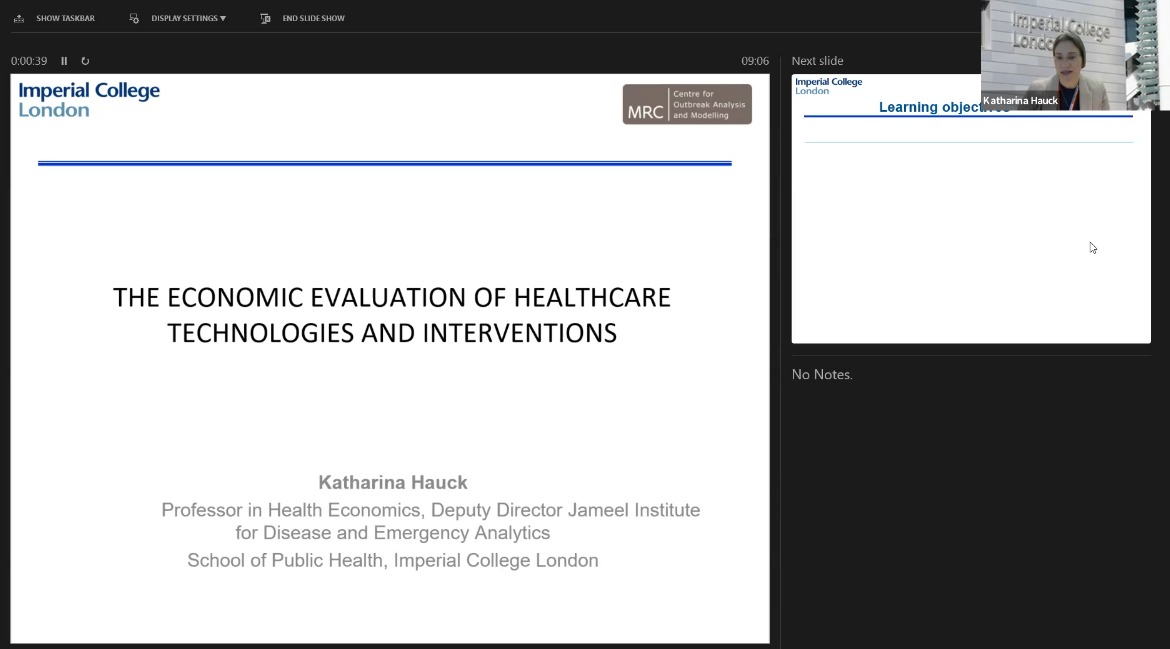The image size is (1170, 649).
Task: Click the elapsed time 0:00:39 display
Action: [x=29, y=61]
